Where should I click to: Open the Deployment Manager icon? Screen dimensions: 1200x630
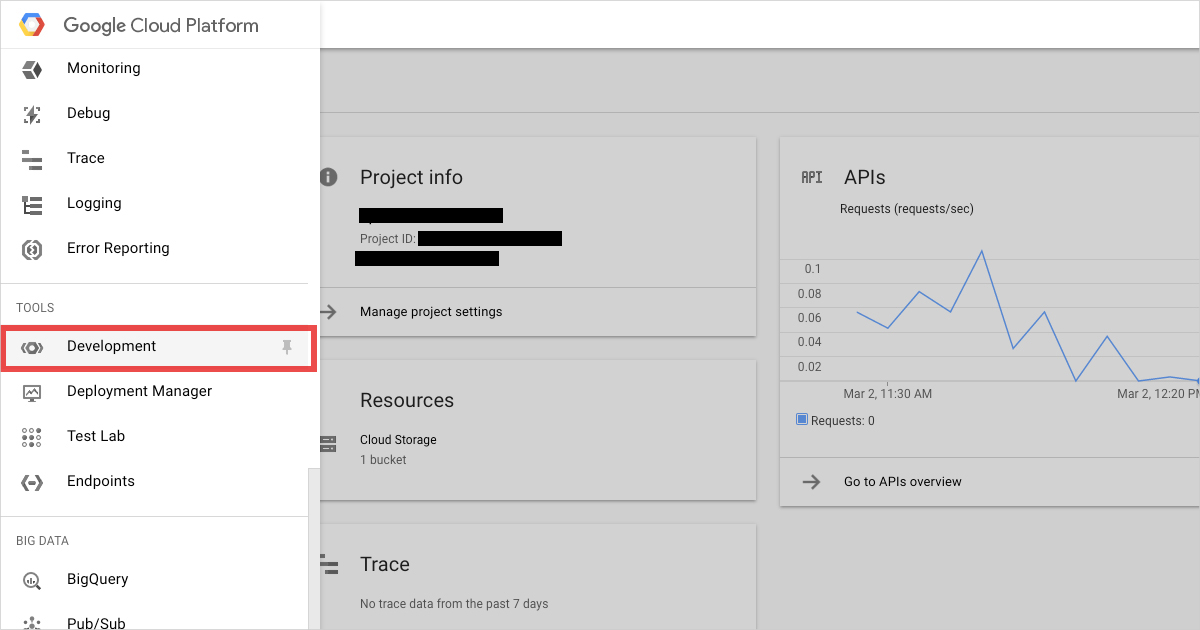(x=32, y=392)
